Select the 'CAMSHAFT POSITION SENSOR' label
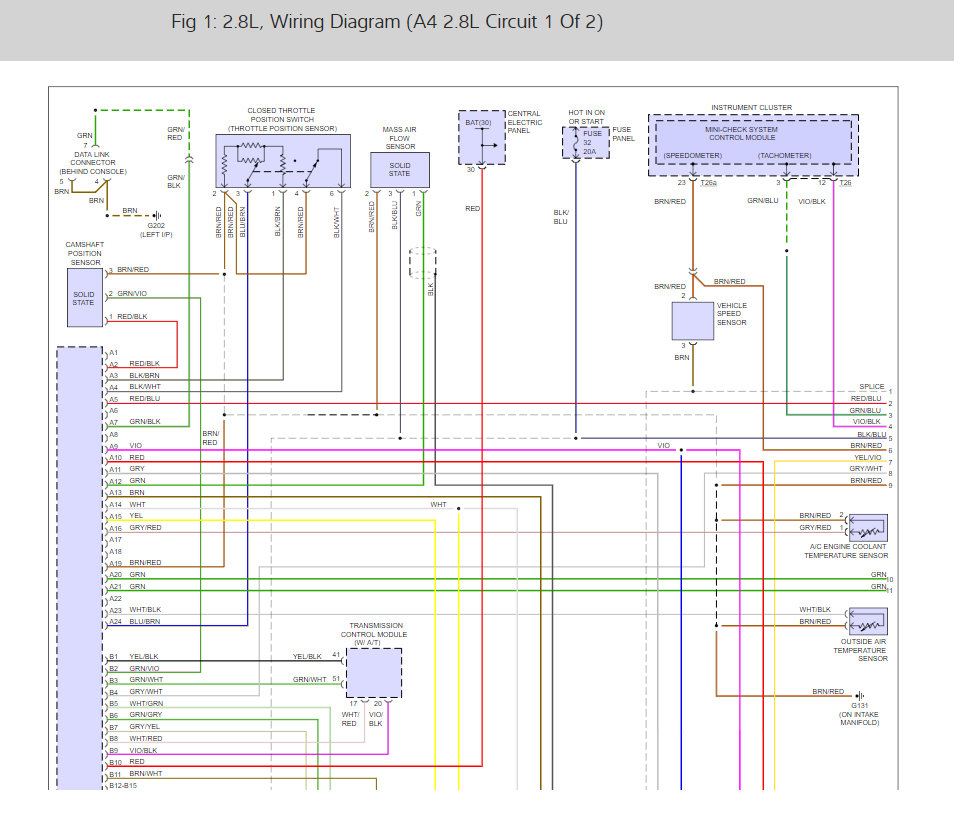This screenshot has height=820, width=954. pos(85,254)
